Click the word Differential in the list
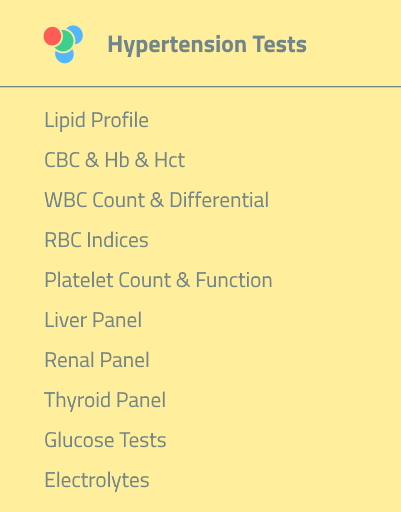This screenshot has height=512, width=401. pos(219,200)
